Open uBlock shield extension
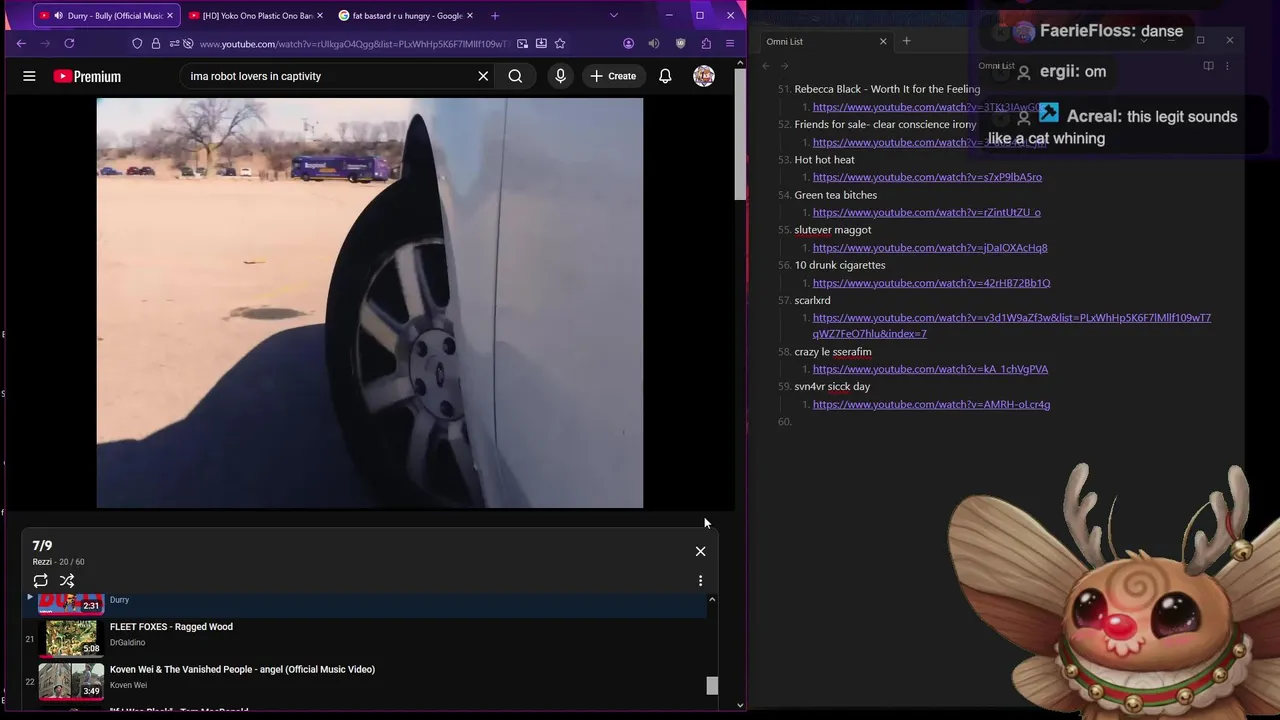 681,44
